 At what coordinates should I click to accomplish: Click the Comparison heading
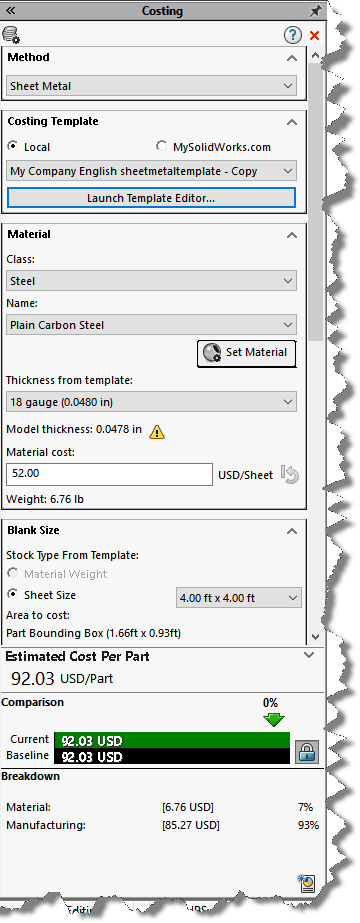click(x=32, y=702)
